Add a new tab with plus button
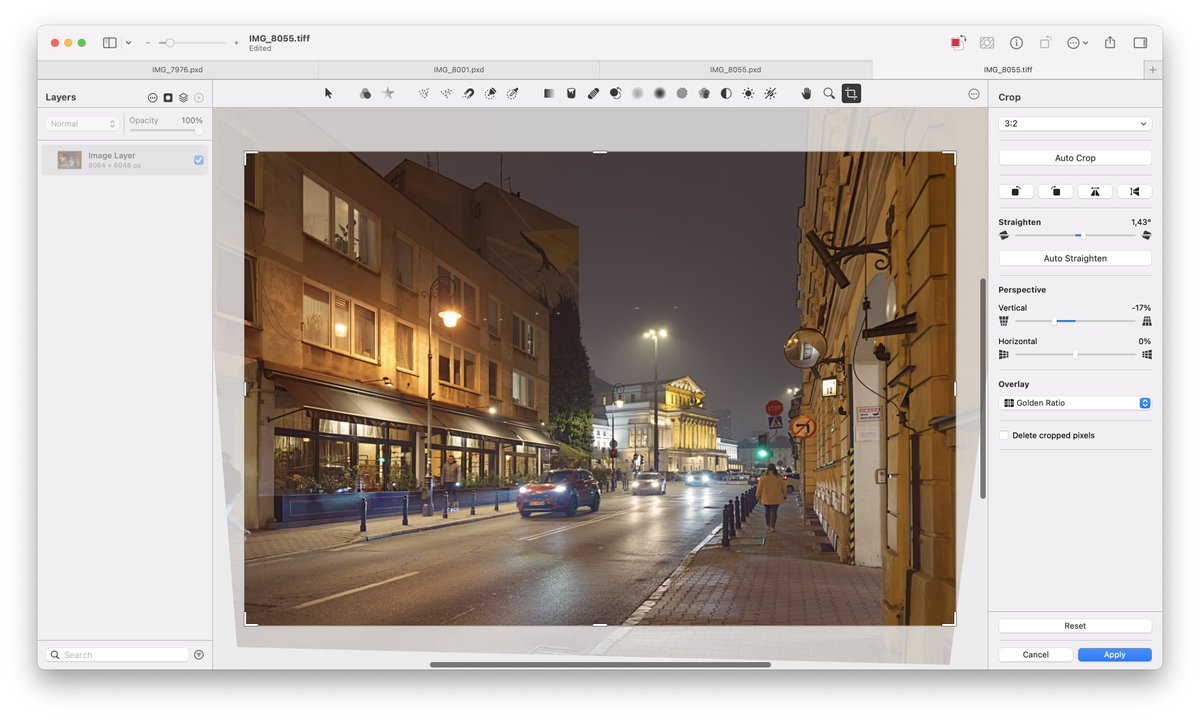Screen dimensions: 1200x719 pos(1153,70)
